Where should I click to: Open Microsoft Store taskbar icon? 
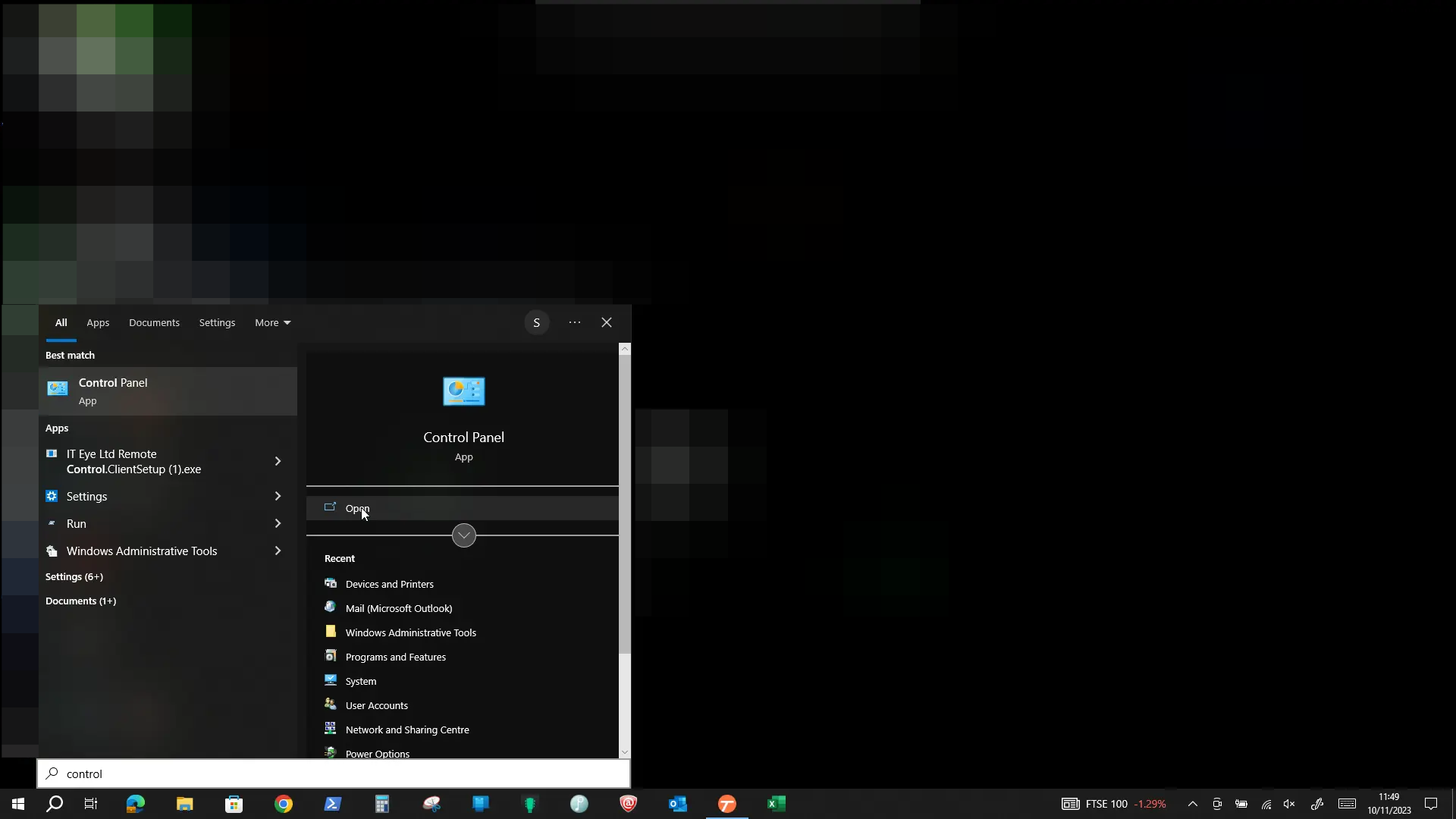pos(234,804)
